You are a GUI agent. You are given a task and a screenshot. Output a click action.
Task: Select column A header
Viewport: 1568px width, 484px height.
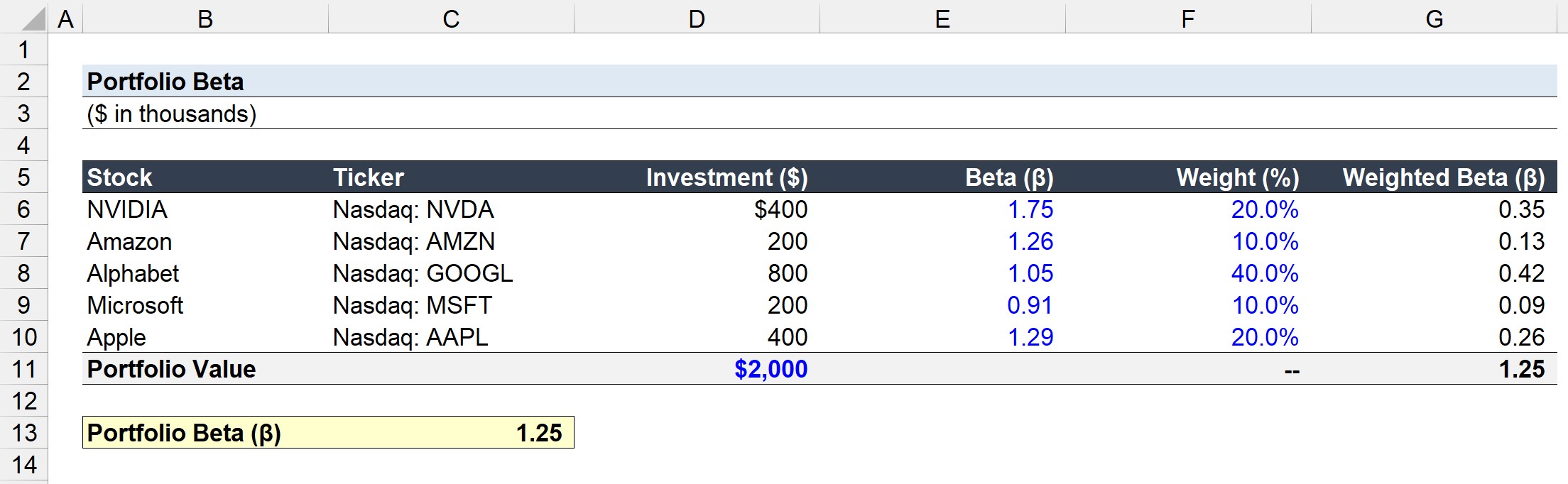(65, 18)
